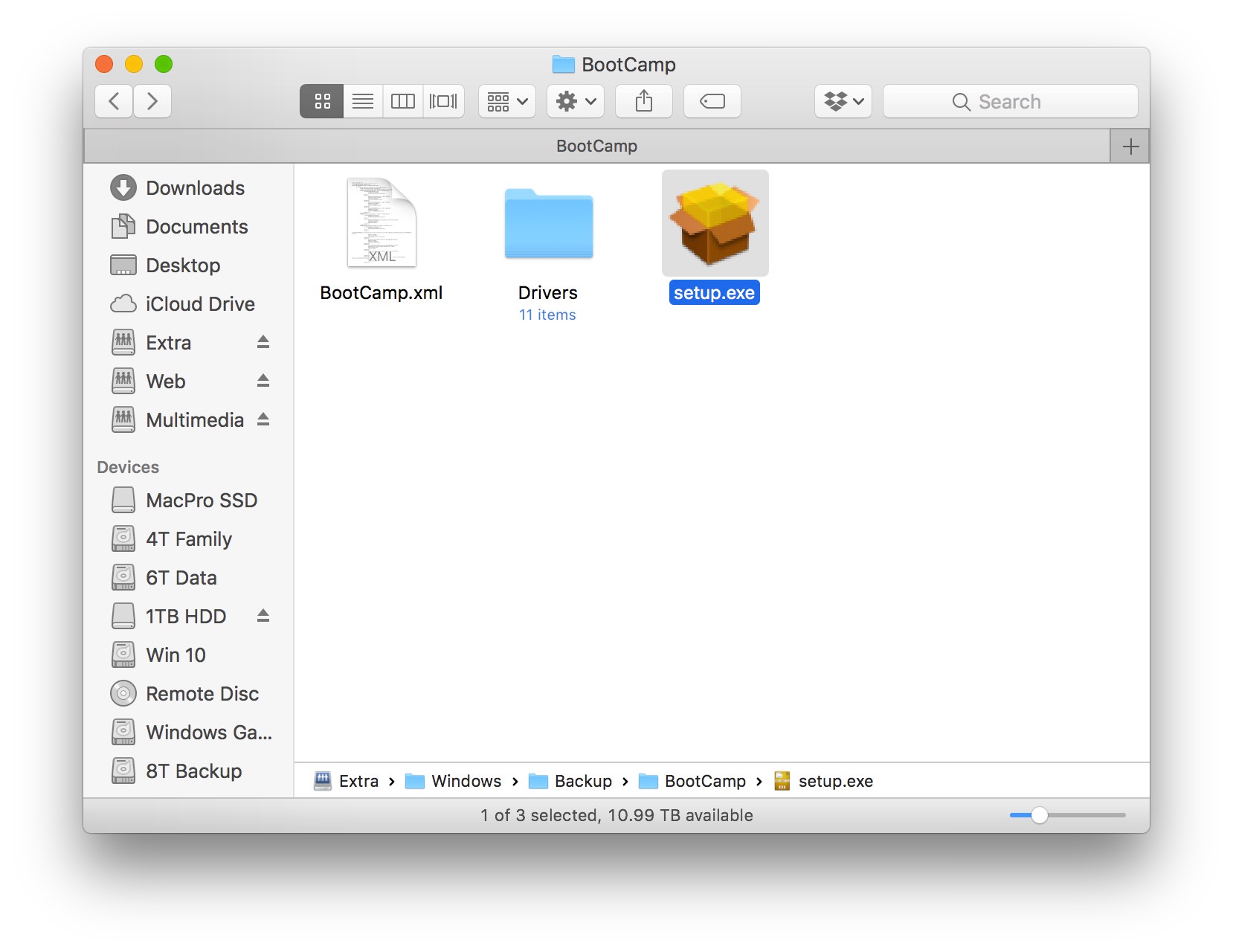Click the Edit Tags button
The image size is (1233, 952).
click(712, 101)
